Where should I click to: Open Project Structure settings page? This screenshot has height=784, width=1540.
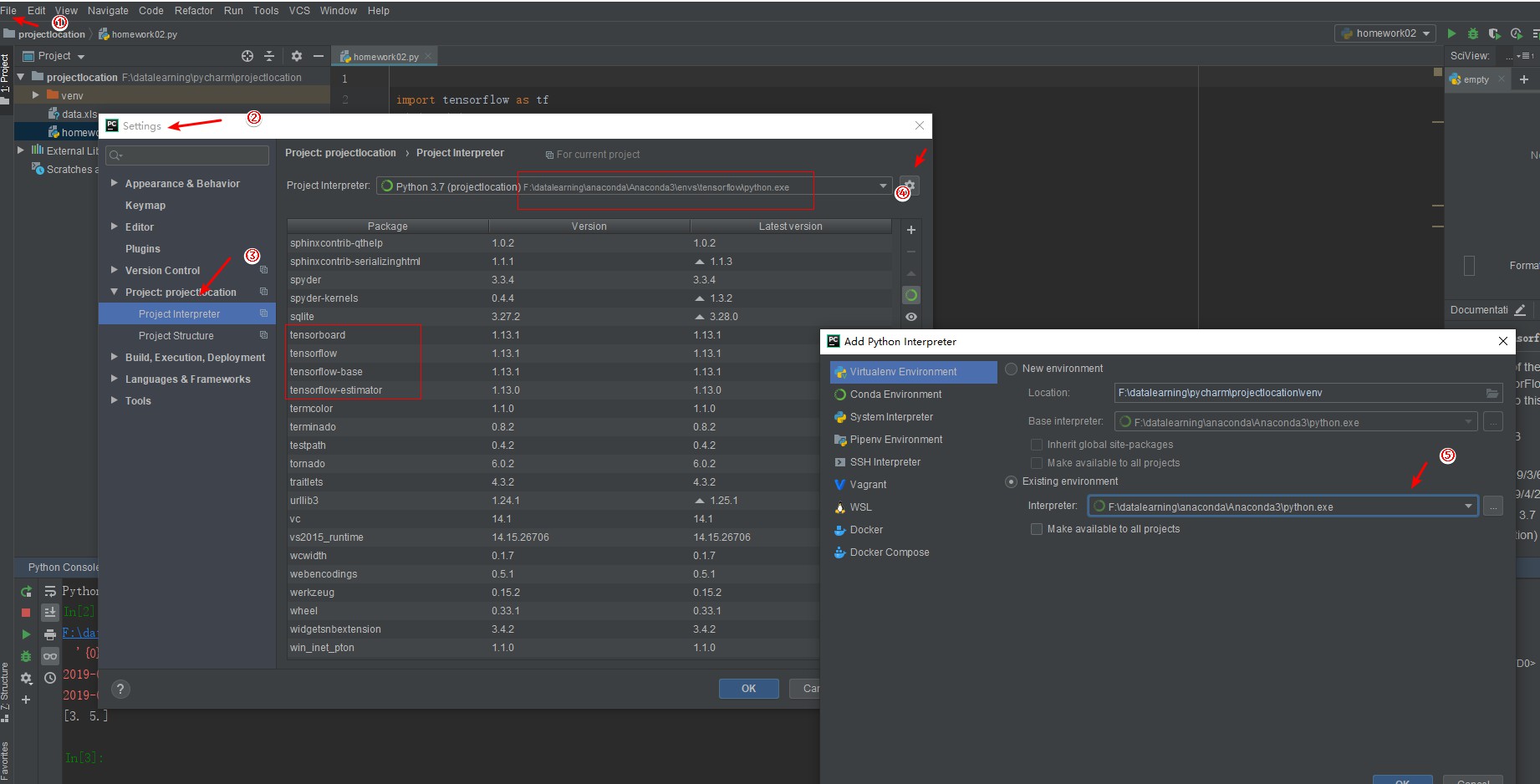click(x=176, y=335)
